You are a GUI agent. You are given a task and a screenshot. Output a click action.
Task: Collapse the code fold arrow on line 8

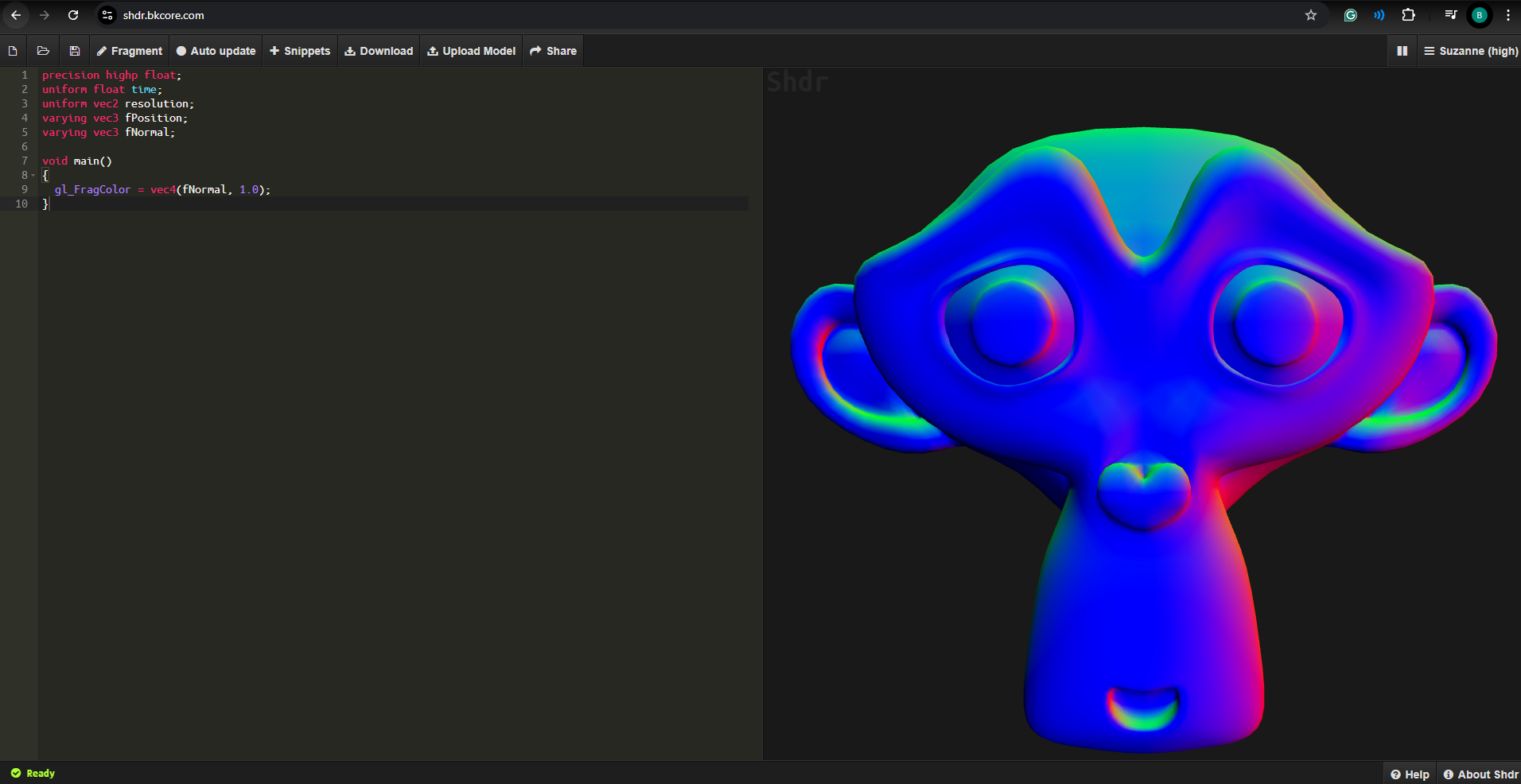[33, 176]
